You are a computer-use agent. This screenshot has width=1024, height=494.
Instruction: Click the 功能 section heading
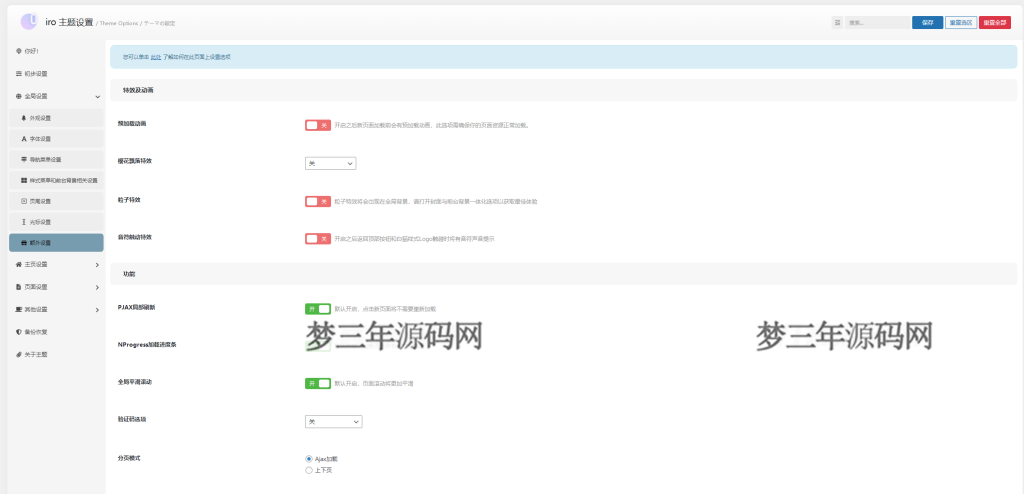(129, 274)
